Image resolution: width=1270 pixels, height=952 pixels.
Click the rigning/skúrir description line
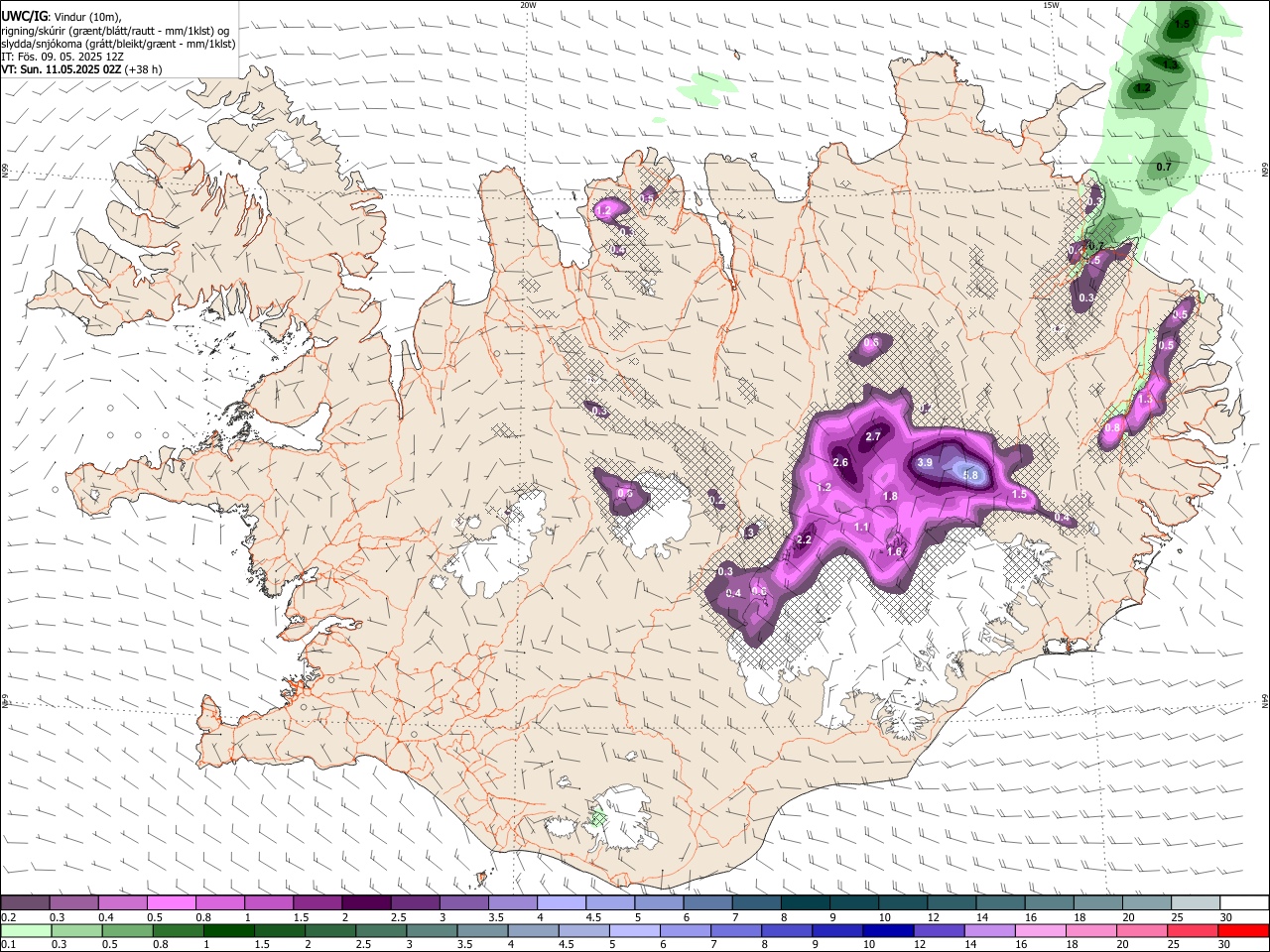(x=115, y=31)
